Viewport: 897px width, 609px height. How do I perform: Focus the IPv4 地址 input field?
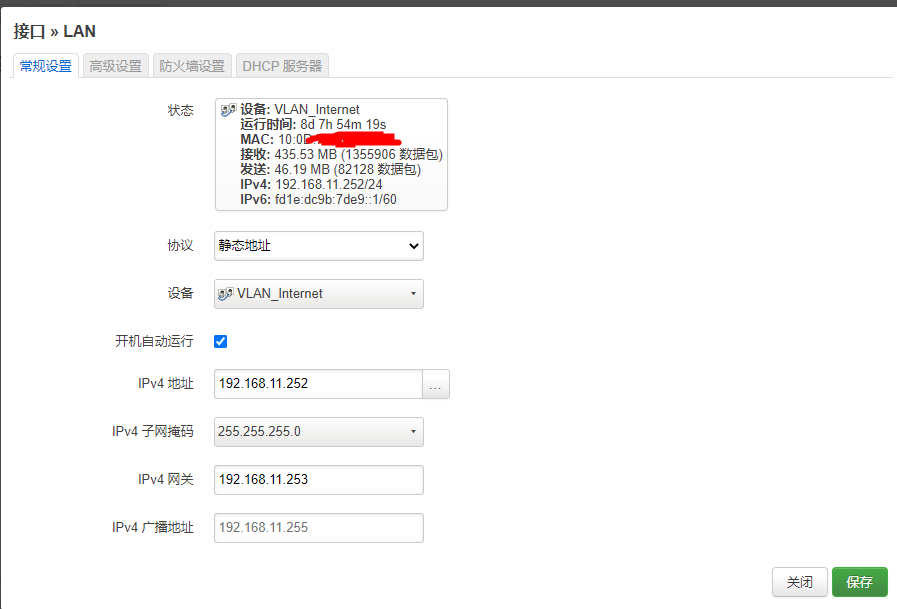(x=318, y=384)
